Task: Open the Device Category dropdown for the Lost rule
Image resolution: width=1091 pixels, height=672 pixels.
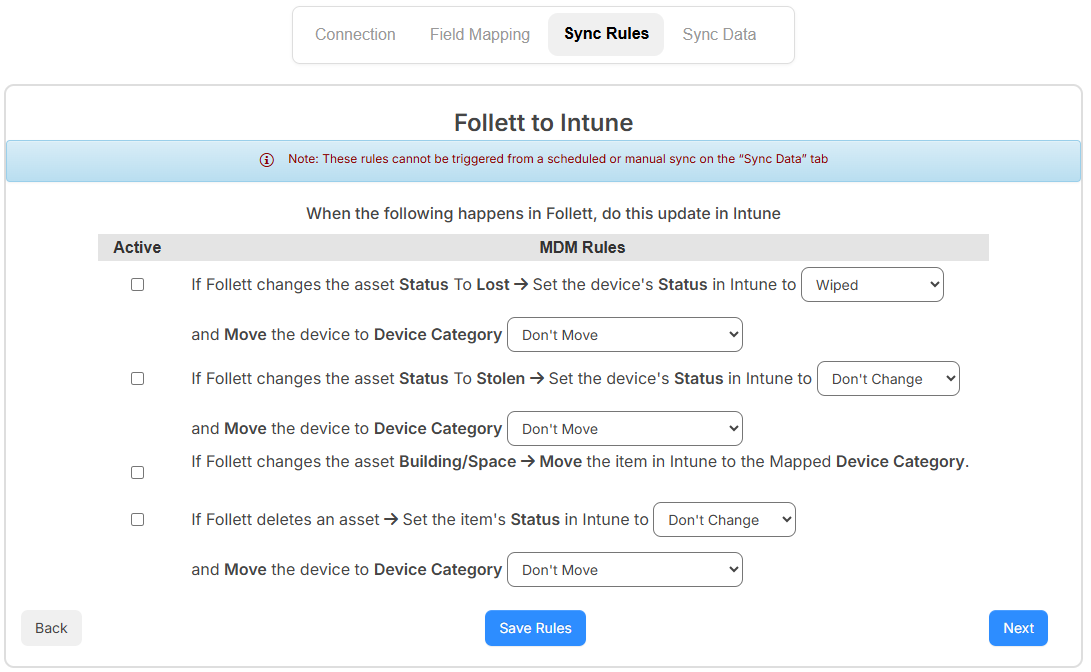Action: 624,334
